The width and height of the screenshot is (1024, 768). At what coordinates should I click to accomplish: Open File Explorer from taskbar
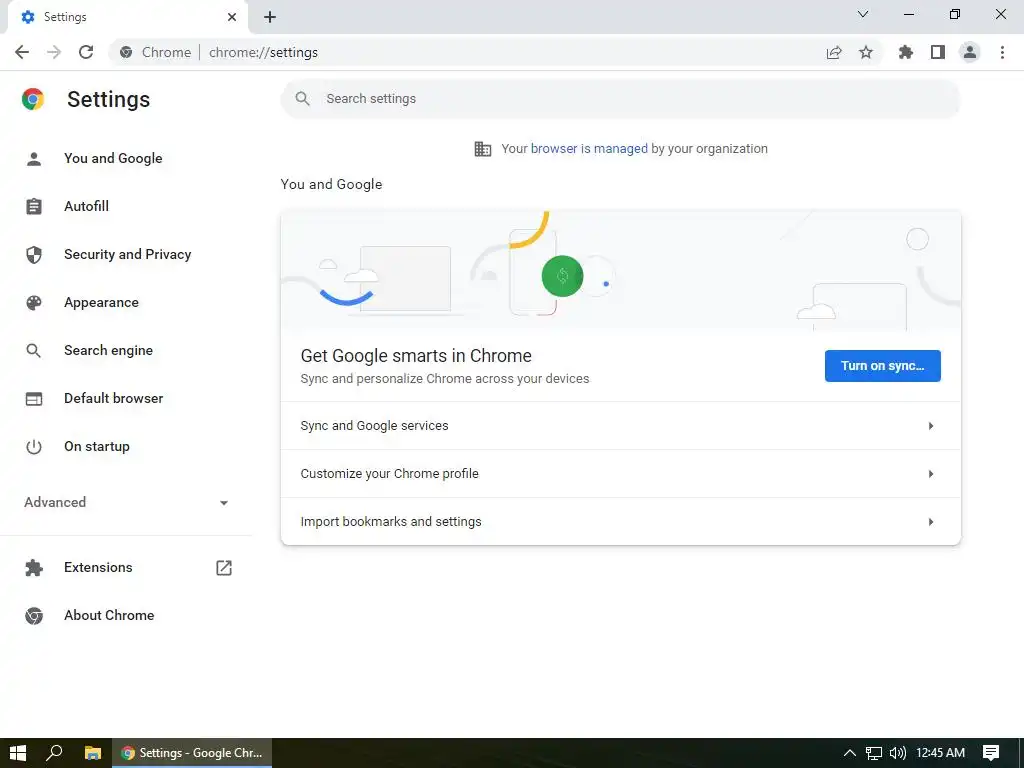pyautogui.click(x=93, y=753)
